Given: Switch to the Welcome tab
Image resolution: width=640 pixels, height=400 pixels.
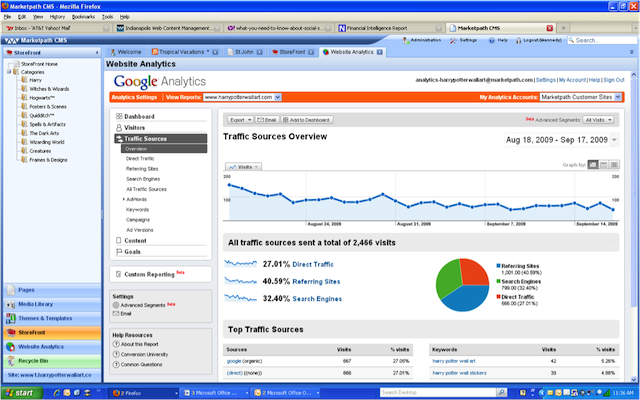Looking at the screenshot, I should 126,52.
